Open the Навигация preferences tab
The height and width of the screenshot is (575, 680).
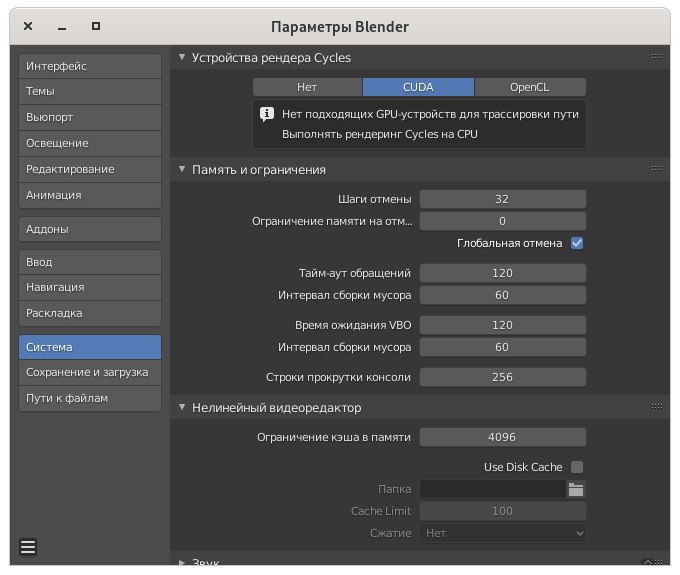point(90,288)
